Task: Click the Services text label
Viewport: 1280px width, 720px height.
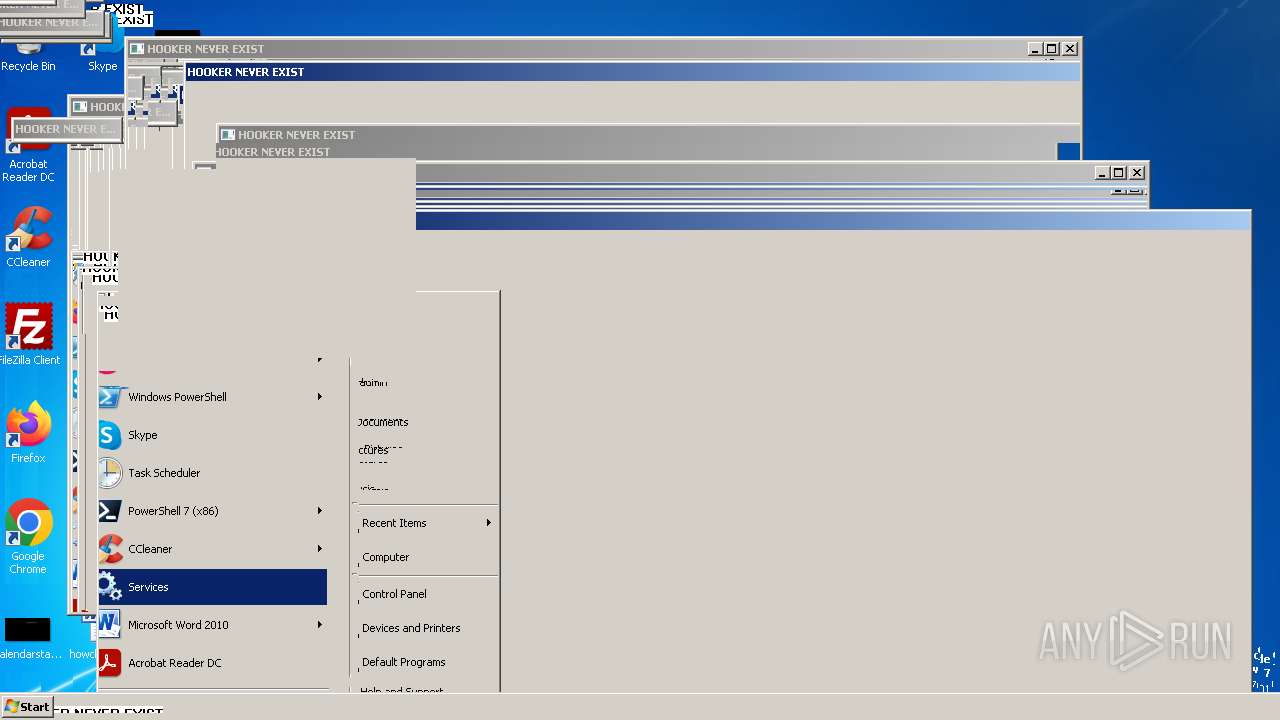Action: tap(148, 587)
